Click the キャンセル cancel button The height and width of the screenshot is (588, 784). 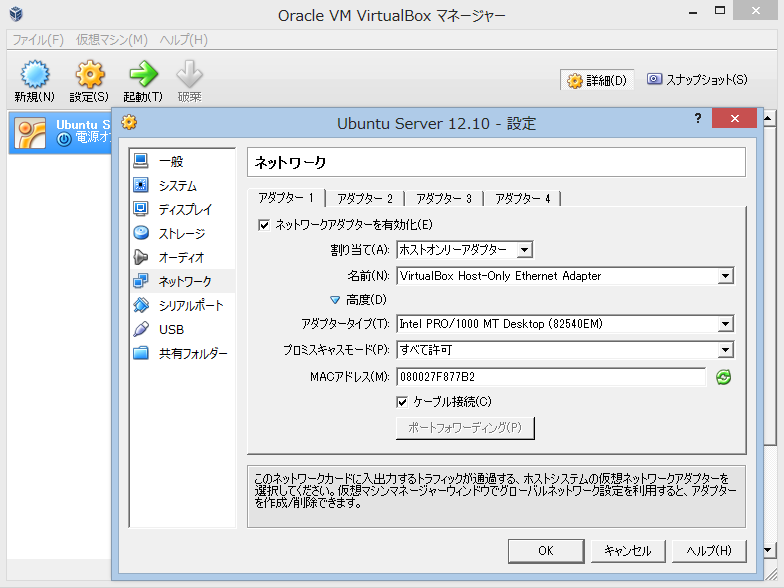click(x=628, y=550)
